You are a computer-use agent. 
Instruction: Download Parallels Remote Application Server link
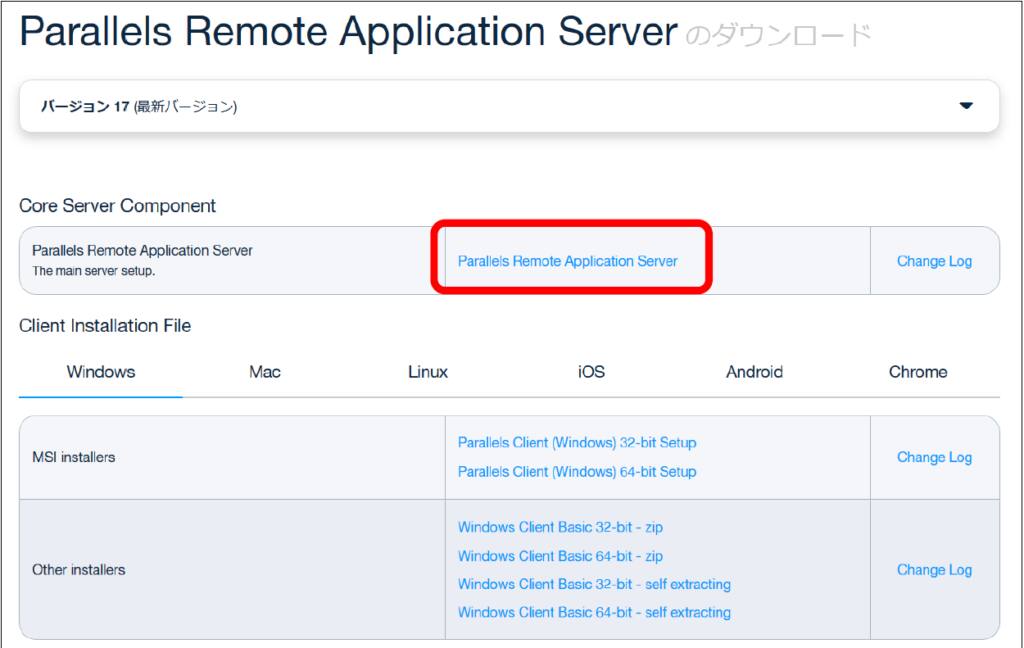pyautogui.click(x=567, y=261)
